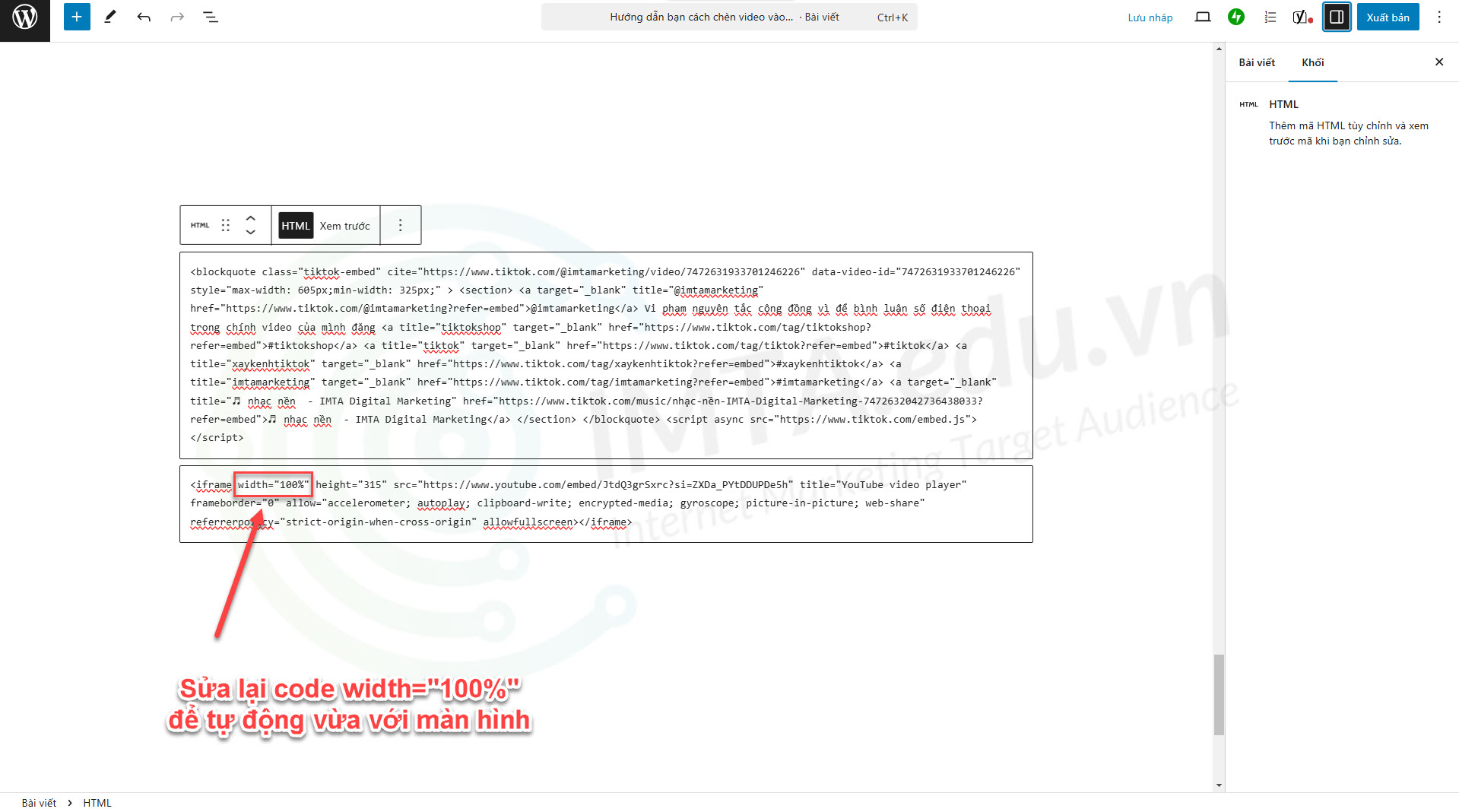1459x812 pixels.
Task: Open the numbered list plugin icon
Action: click(1270, 17)
